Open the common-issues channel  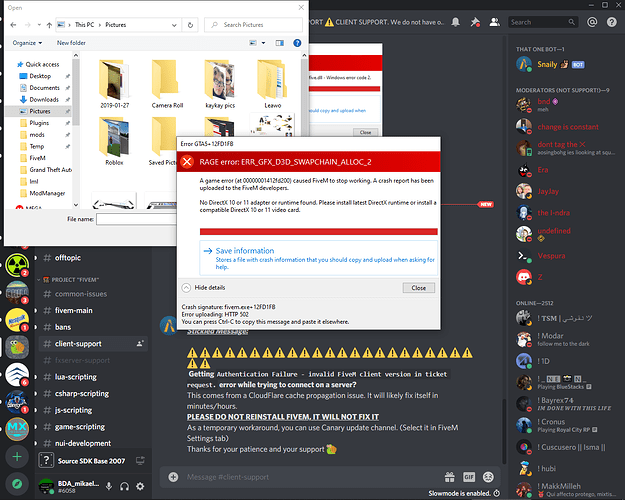point(81,294)
